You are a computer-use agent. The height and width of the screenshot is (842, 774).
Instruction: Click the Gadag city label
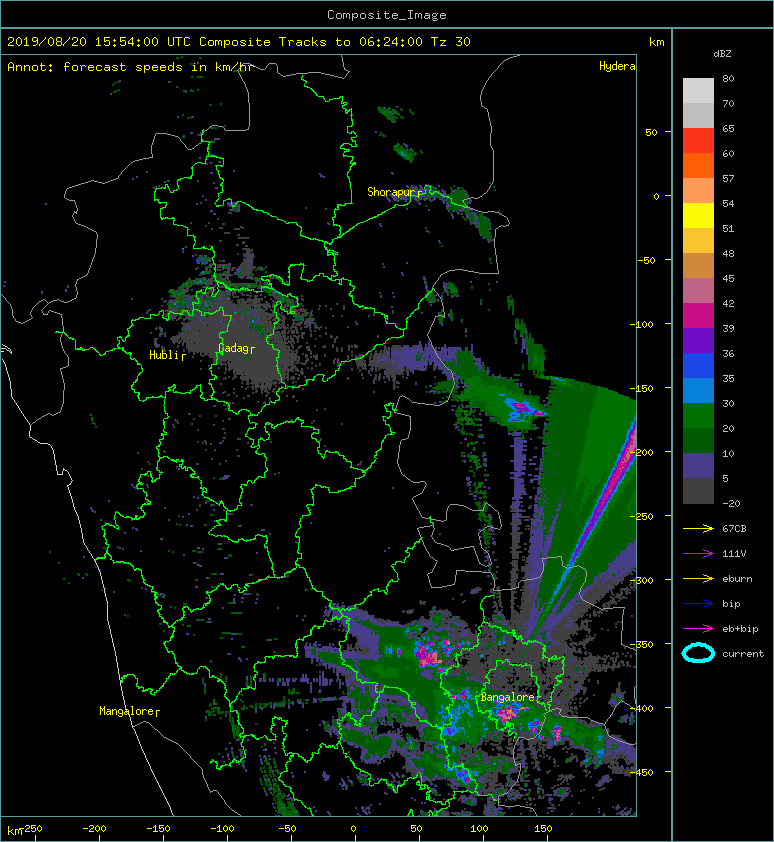point(233,348)
